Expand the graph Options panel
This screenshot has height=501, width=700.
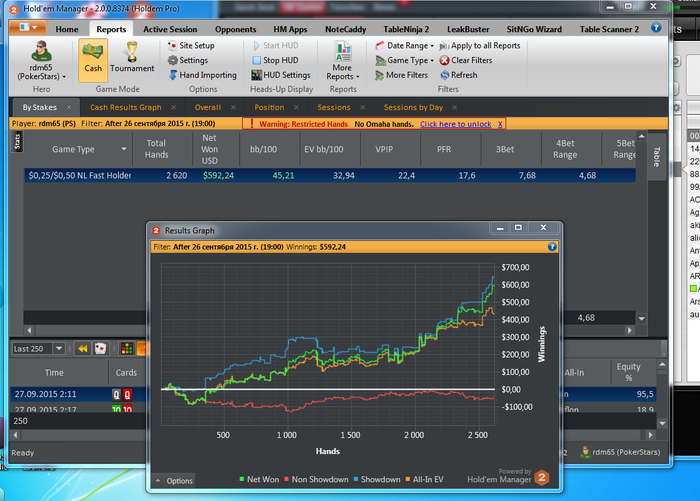pos(175,481)
